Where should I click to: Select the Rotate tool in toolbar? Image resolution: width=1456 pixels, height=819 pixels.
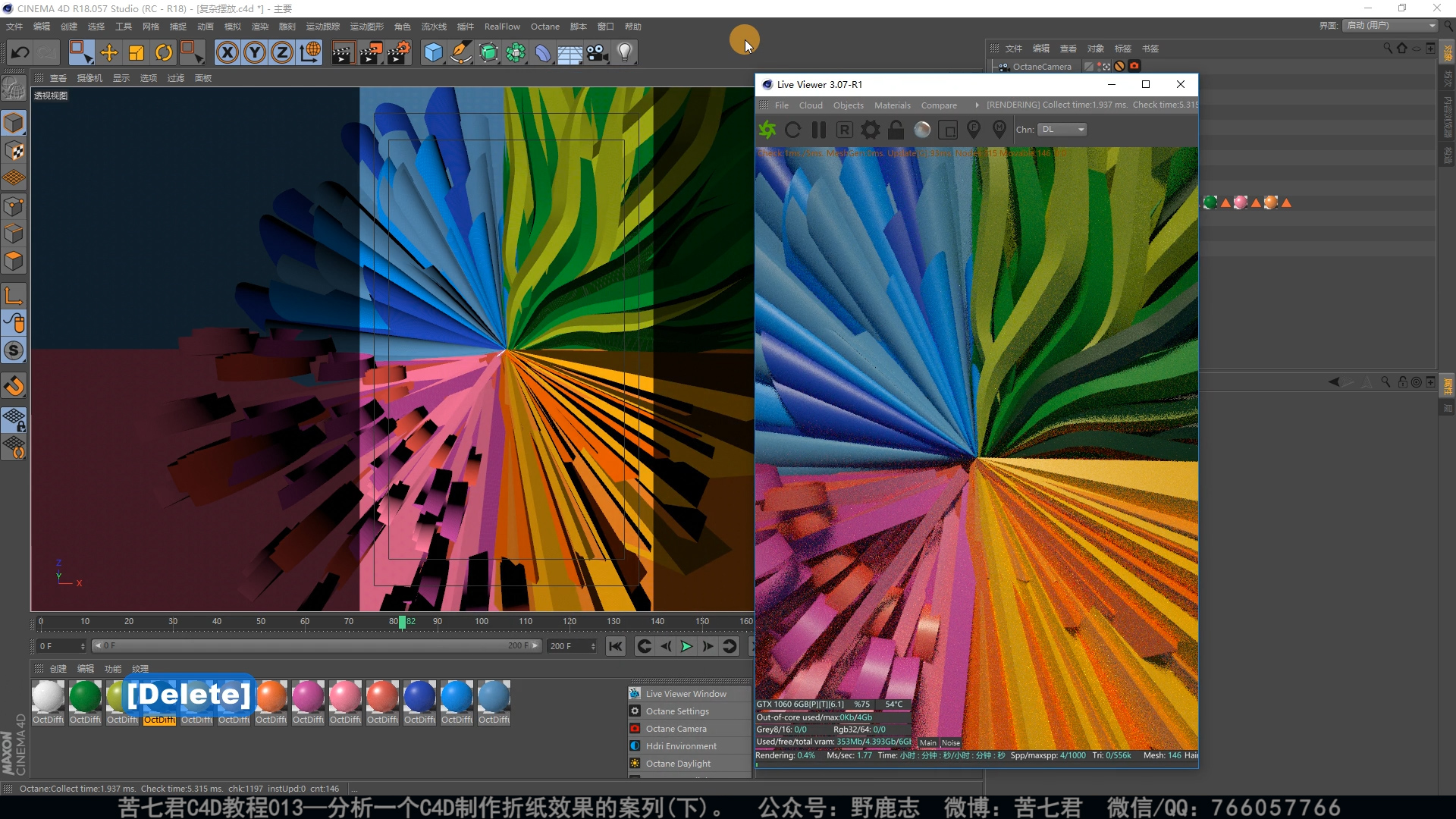[164, 52]
